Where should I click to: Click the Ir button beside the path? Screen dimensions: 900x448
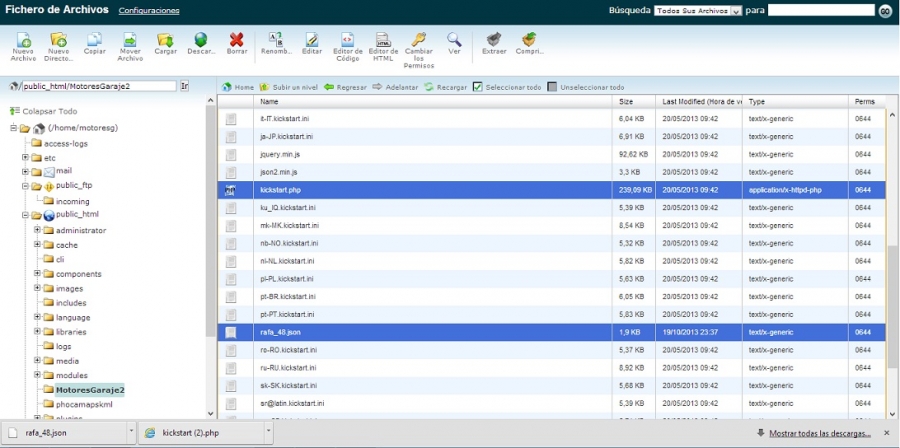(x=184, y=86)
